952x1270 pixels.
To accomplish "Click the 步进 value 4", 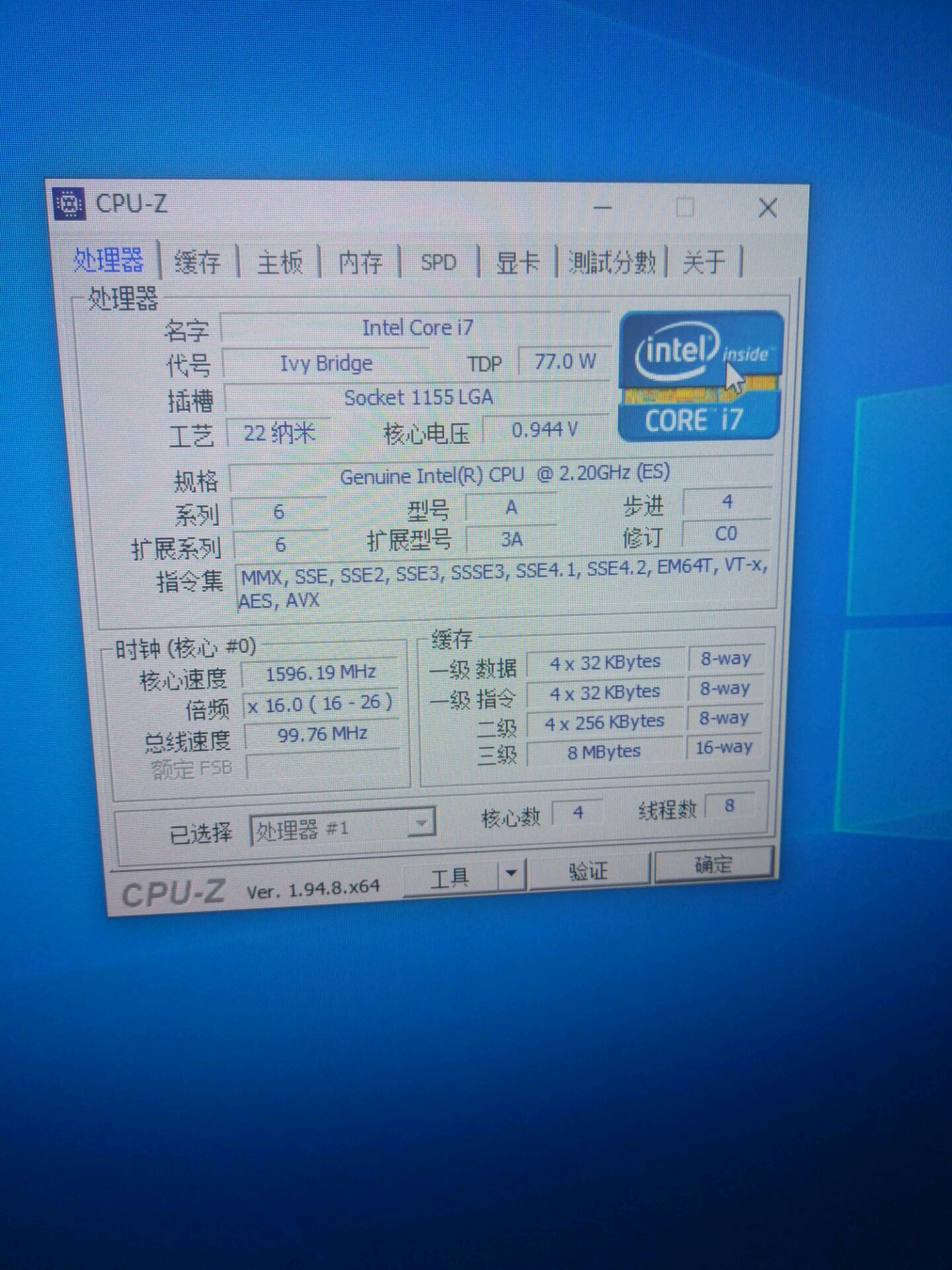I will tap(727, 502).
